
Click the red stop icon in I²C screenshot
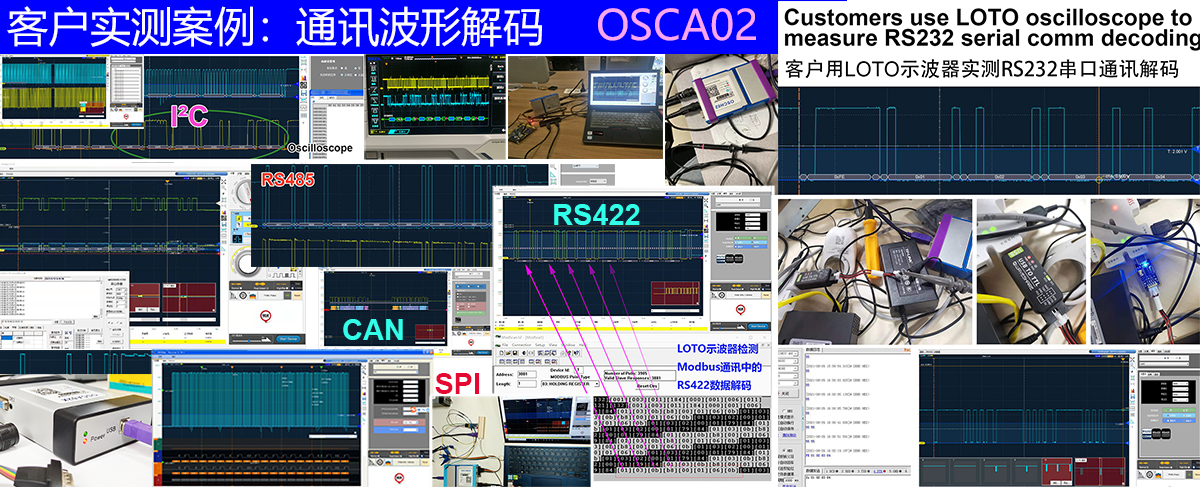point(126,116)
